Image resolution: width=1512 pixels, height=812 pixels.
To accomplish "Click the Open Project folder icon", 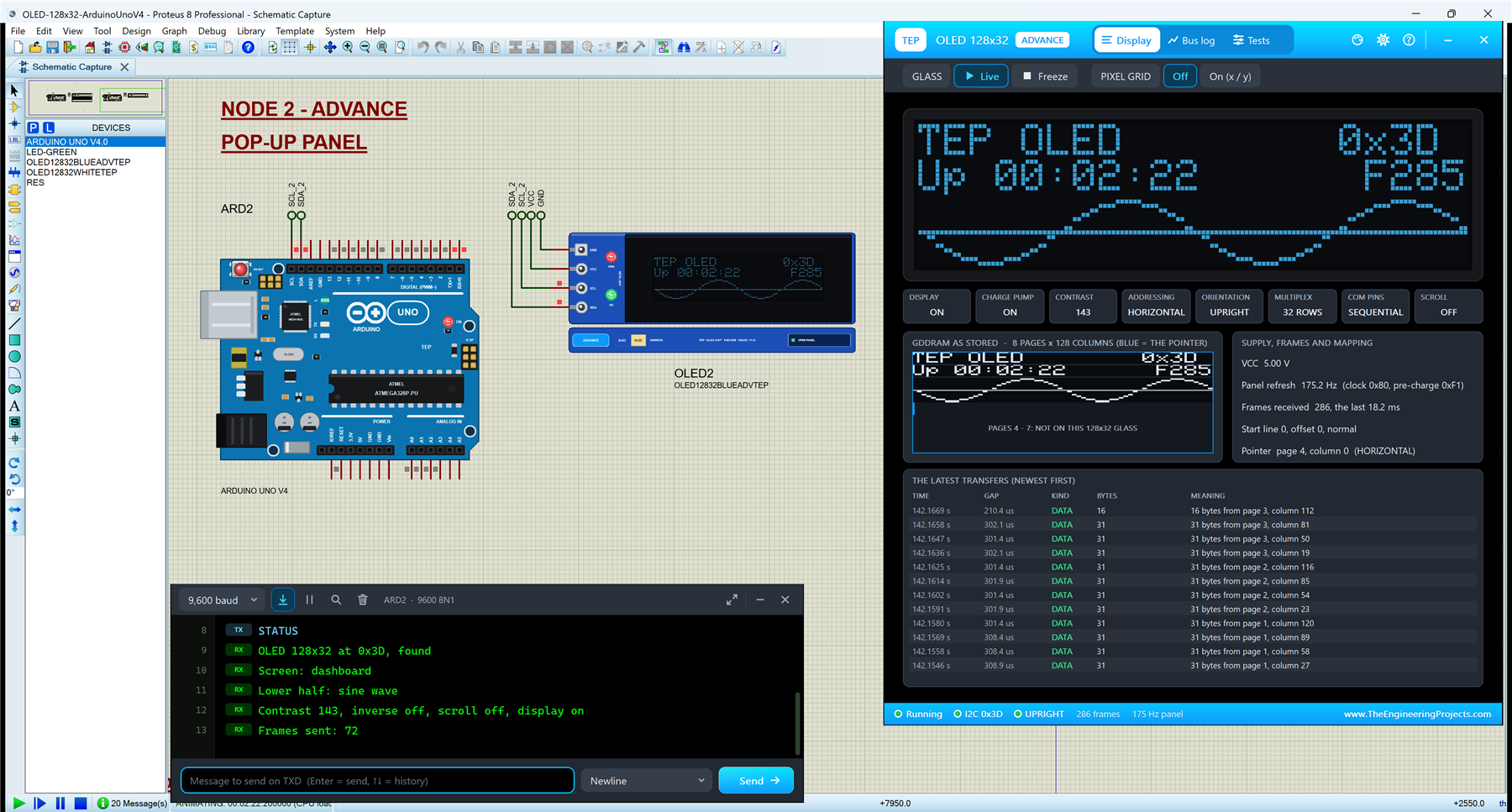I will (35, 48).
